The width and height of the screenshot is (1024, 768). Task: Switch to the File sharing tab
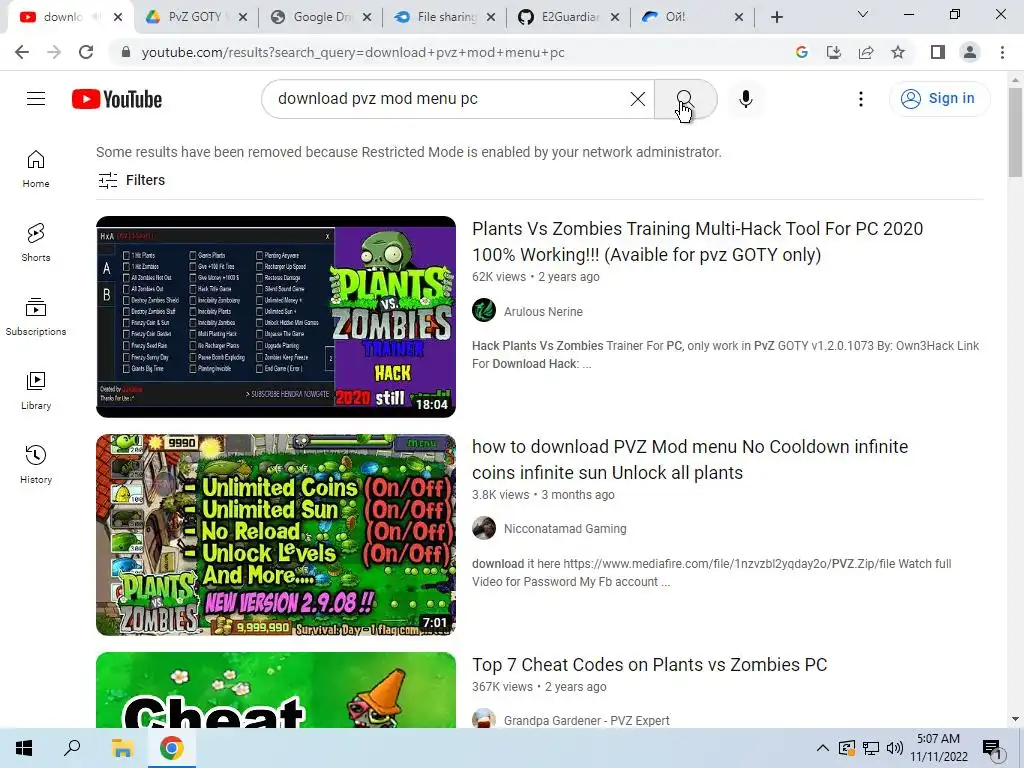pos(444,17)
